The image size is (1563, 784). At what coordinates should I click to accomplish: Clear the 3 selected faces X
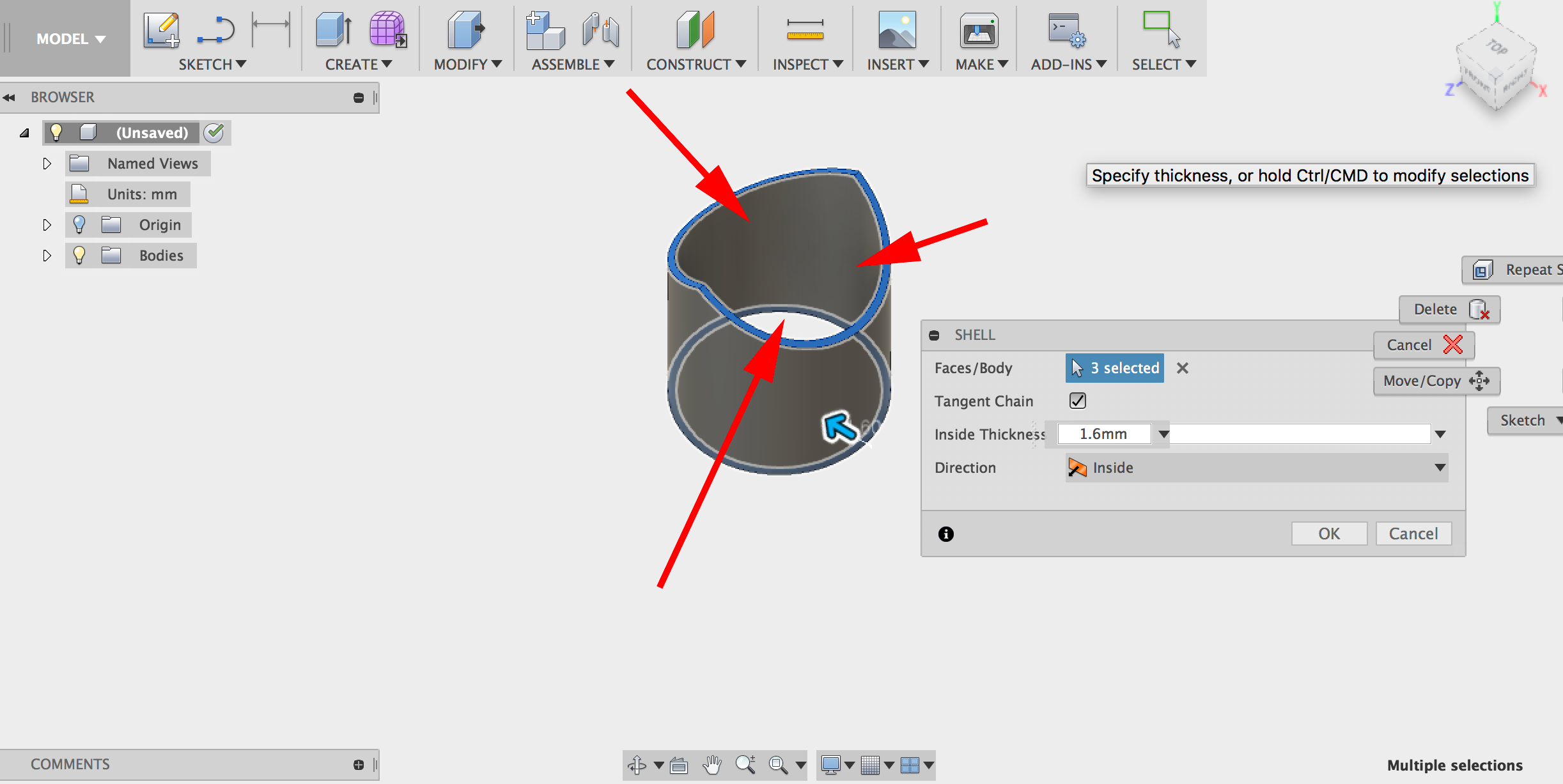coord(1182,368)
